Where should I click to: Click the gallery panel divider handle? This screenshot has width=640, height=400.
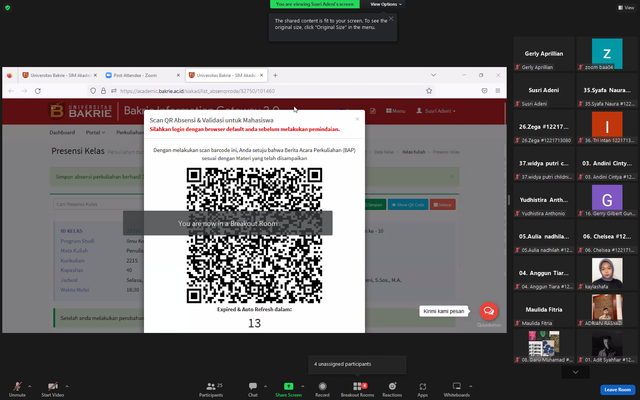point(509,200)
